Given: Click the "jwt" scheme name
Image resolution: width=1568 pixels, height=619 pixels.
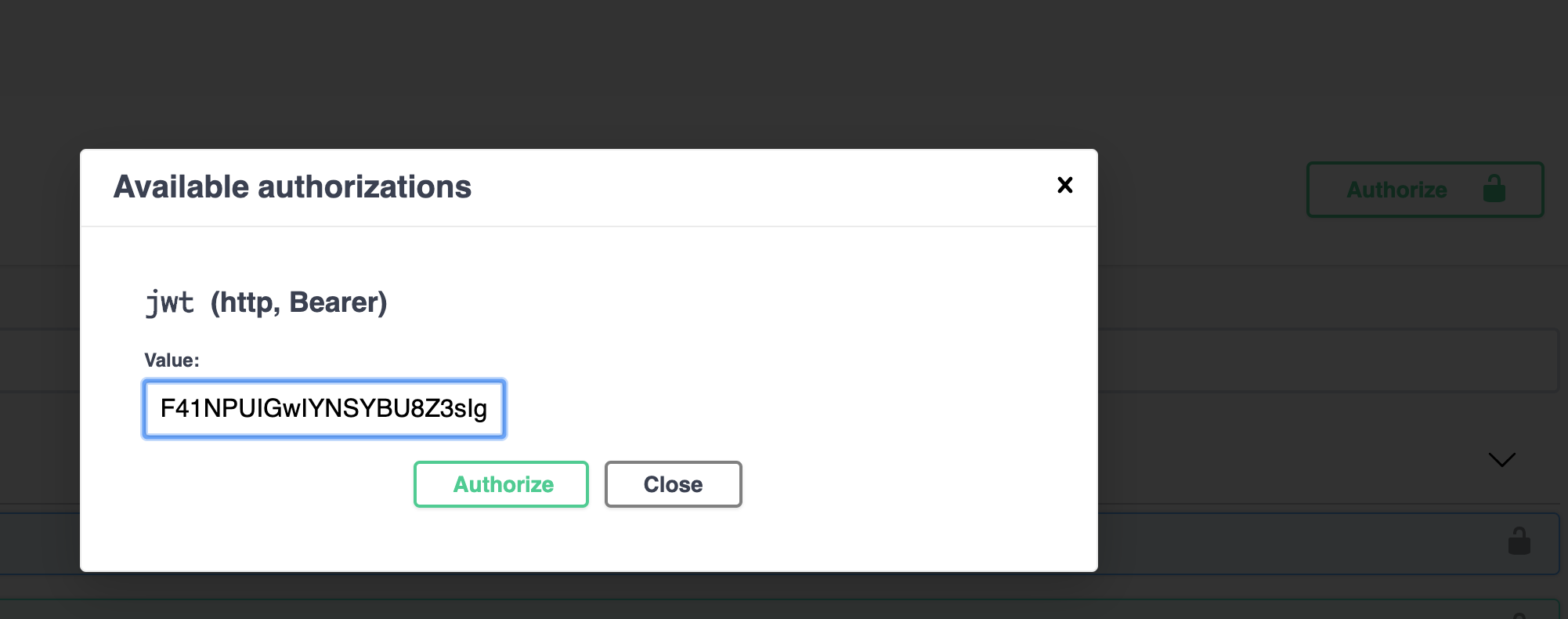Looking at the screenshot, I should click(x=169, y=302).
